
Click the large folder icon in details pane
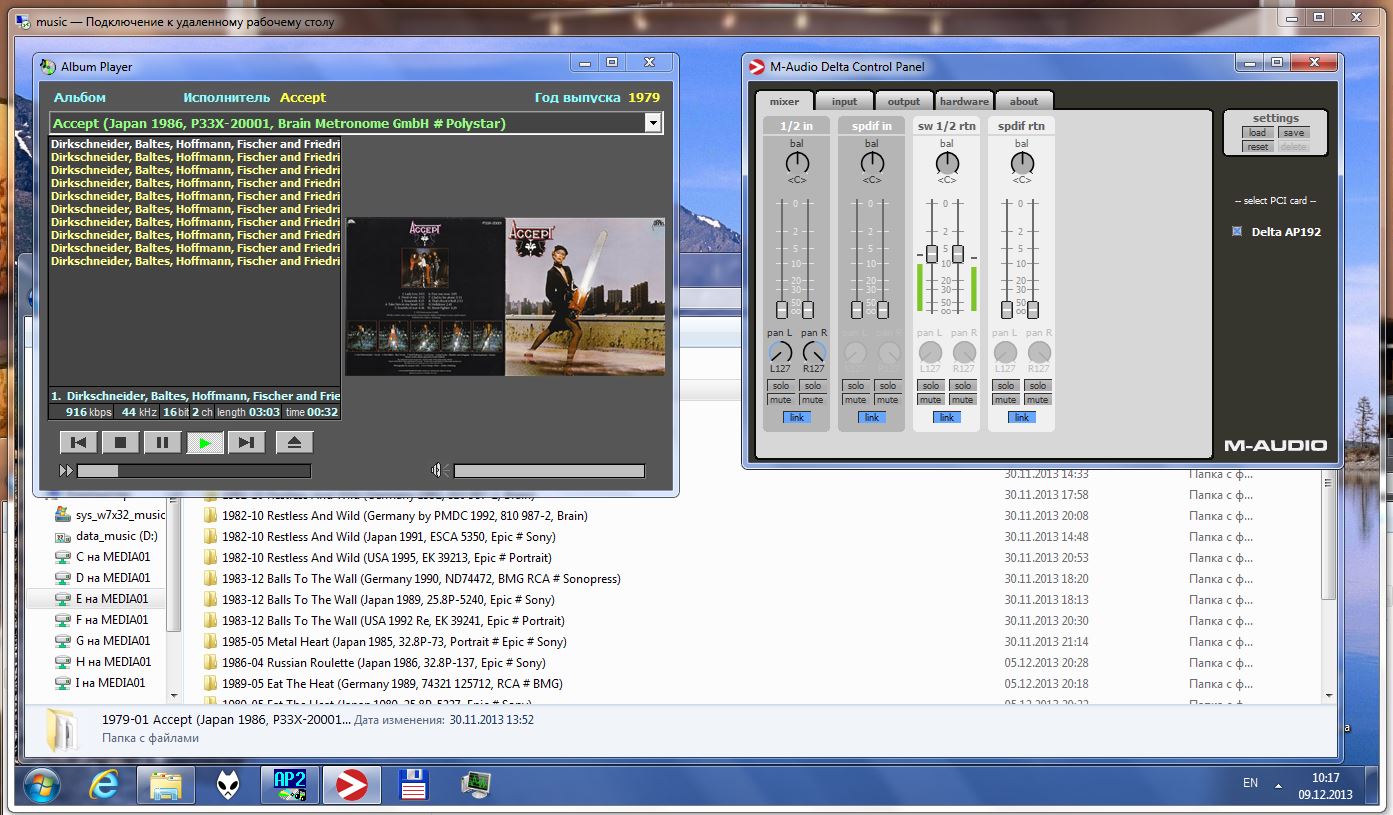click(61, 731)
